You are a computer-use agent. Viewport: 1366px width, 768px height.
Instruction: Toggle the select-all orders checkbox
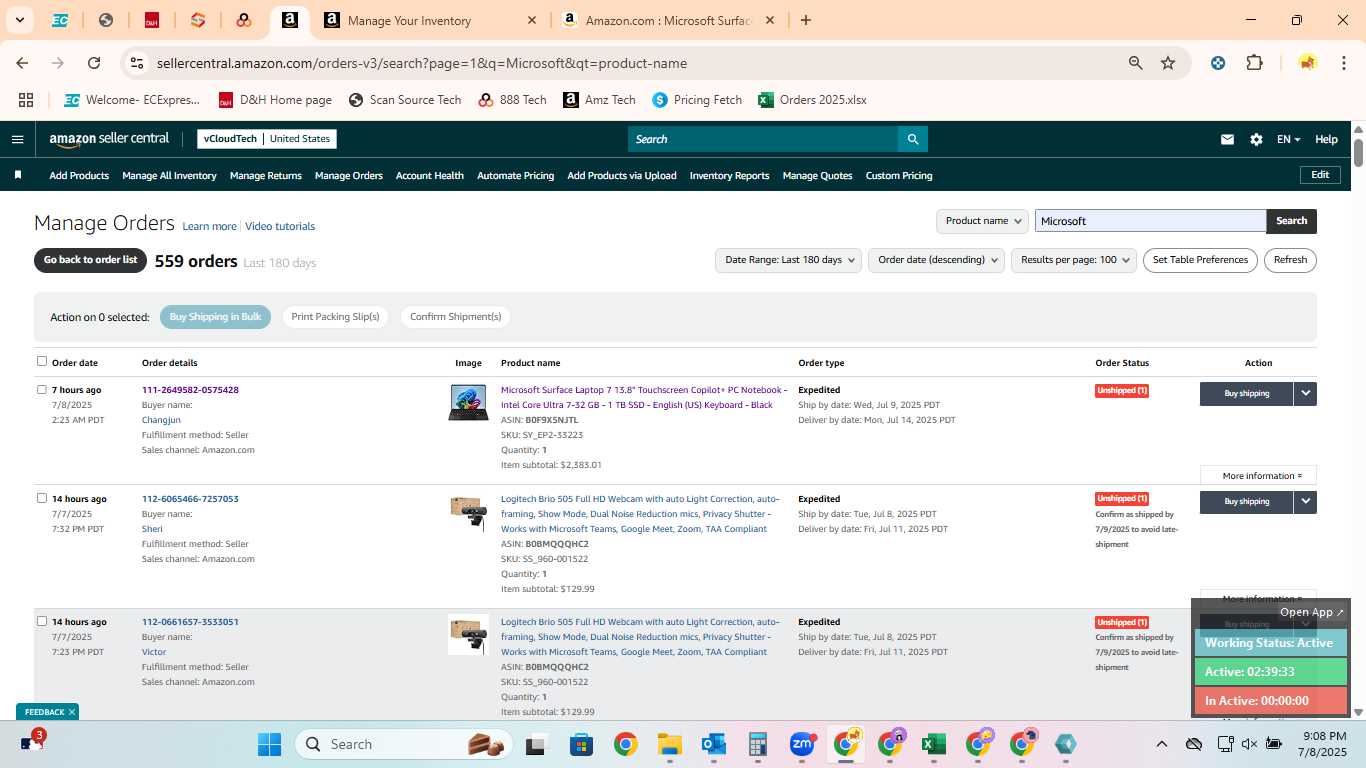[x=42, y=361]
